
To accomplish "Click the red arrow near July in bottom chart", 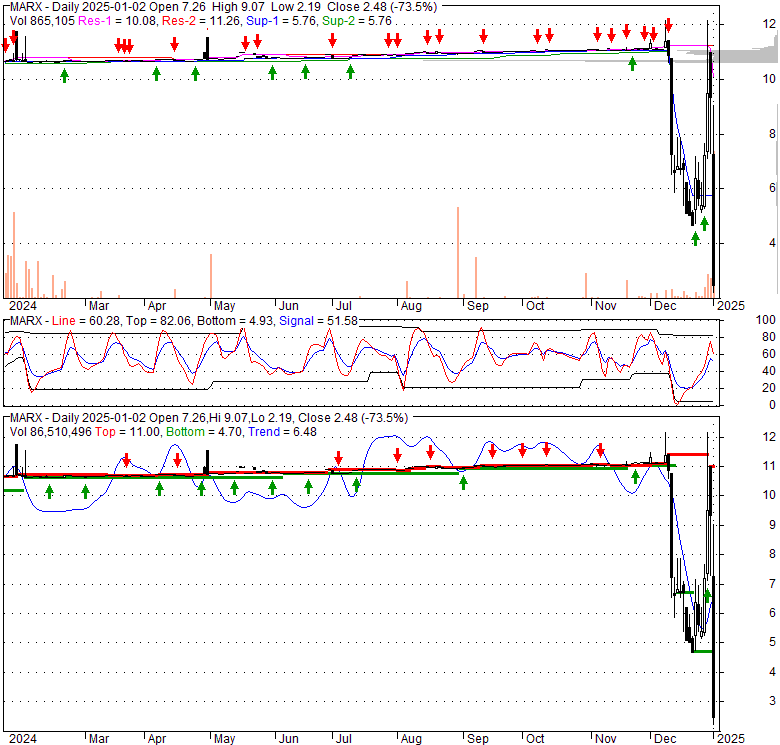I will [x=337, y=460].
